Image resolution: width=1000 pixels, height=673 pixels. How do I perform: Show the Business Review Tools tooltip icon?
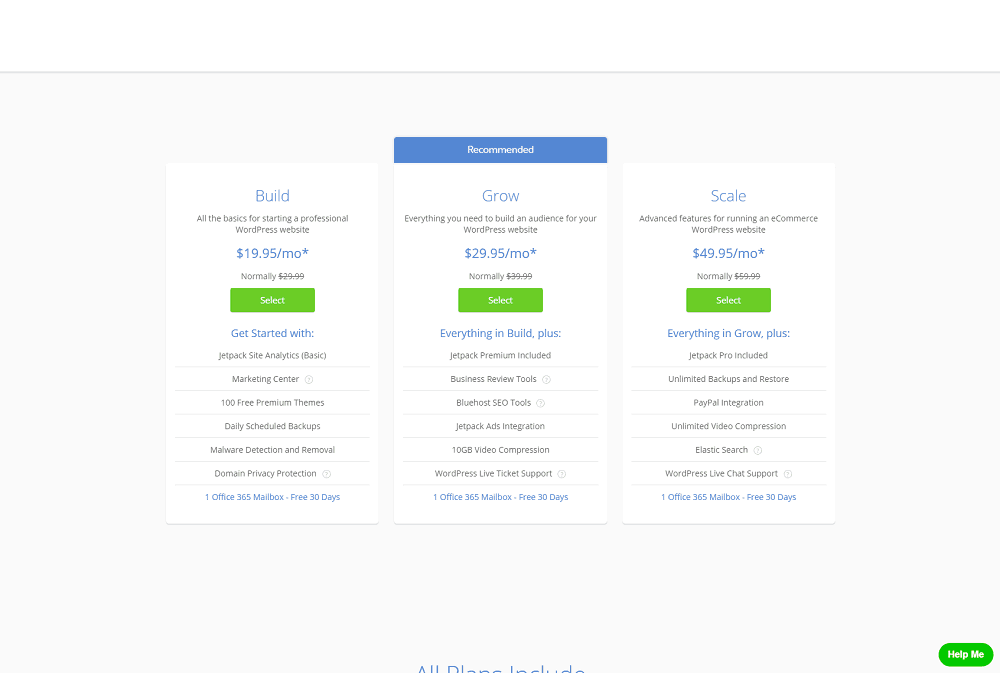(547, 380)
